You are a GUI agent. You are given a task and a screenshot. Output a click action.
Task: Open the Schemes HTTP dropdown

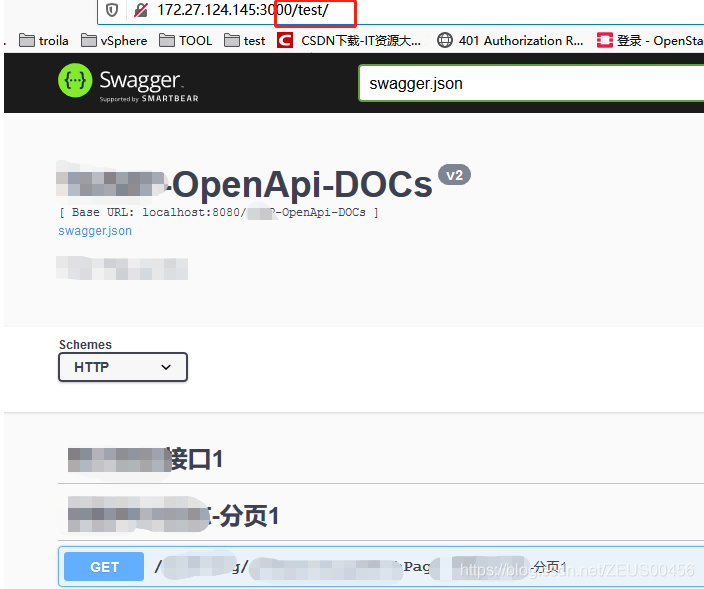123,367
